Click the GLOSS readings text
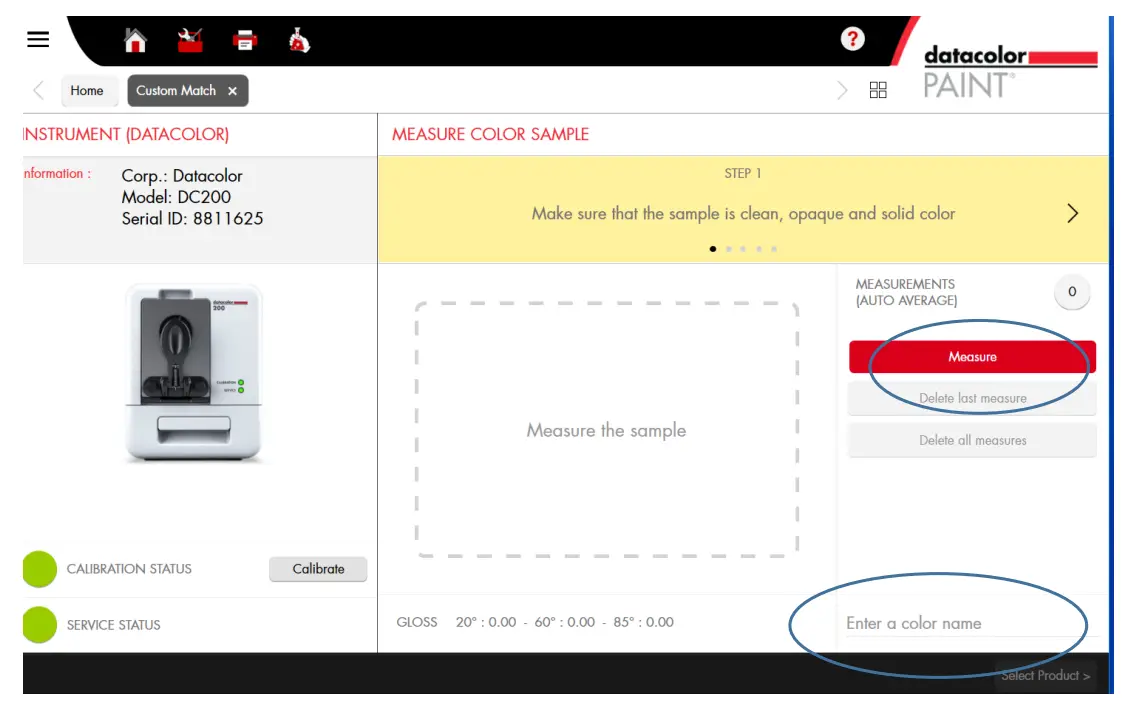 535,622
